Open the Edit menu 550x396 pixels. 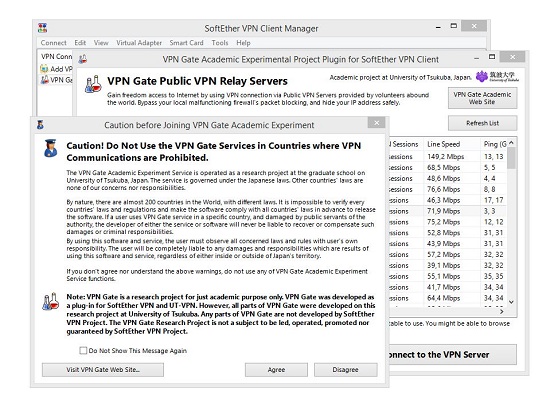tap(80, 43)
